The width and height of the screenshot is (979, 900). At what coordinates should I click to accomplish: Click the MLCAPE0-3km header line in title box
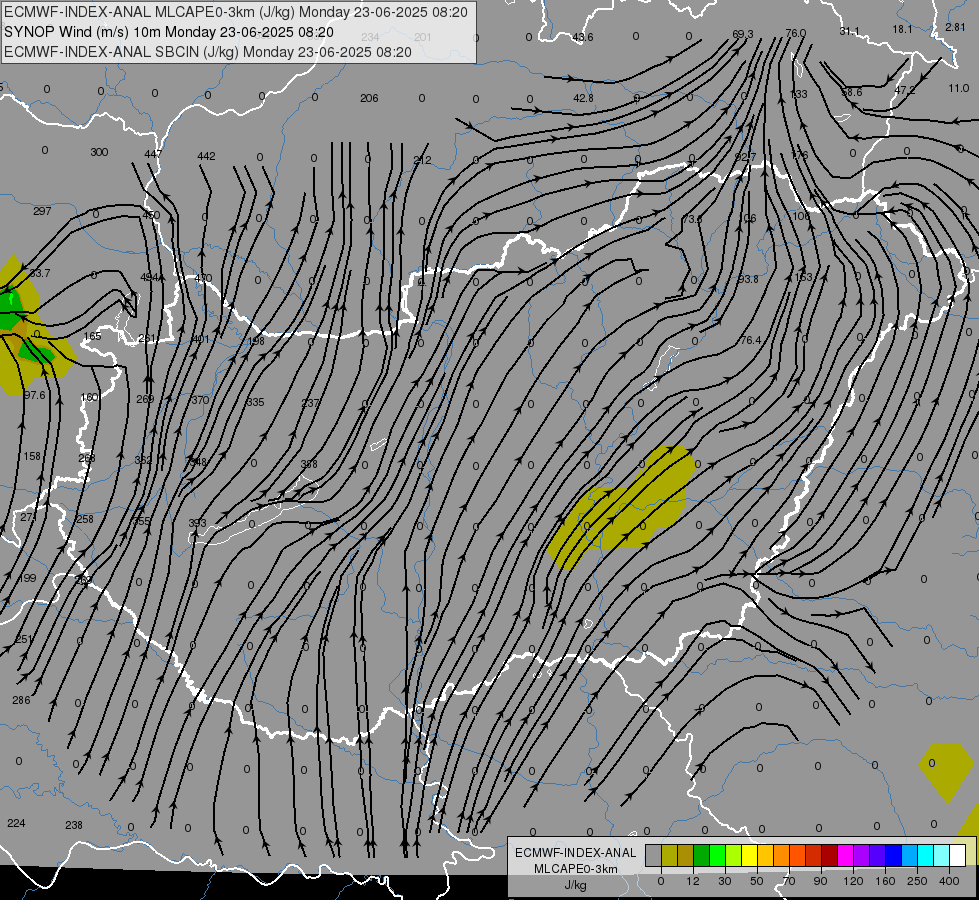tap(235, 12)
